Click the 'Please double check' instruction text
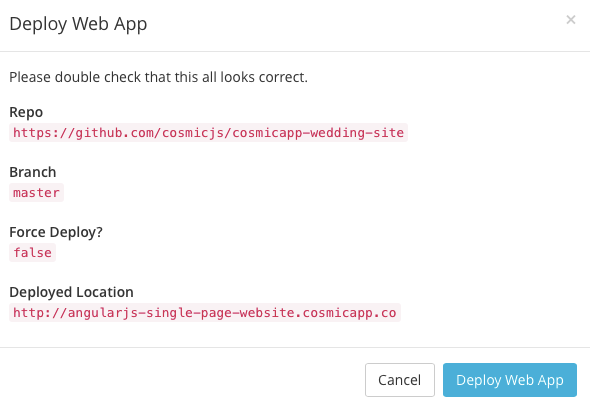 pyautogui.click(x=158, y=77)
